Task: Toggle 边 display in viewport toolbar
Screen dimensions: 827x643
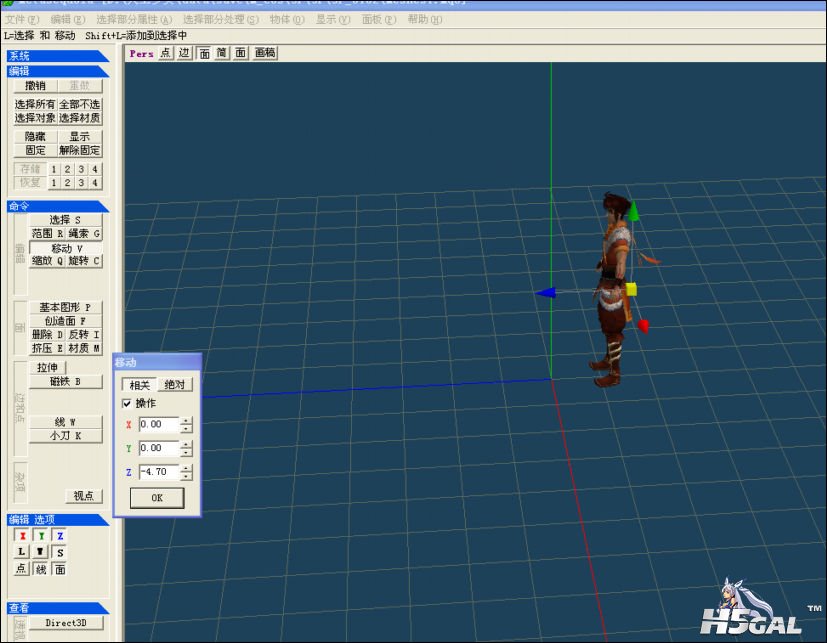Action: click(184, 53)
